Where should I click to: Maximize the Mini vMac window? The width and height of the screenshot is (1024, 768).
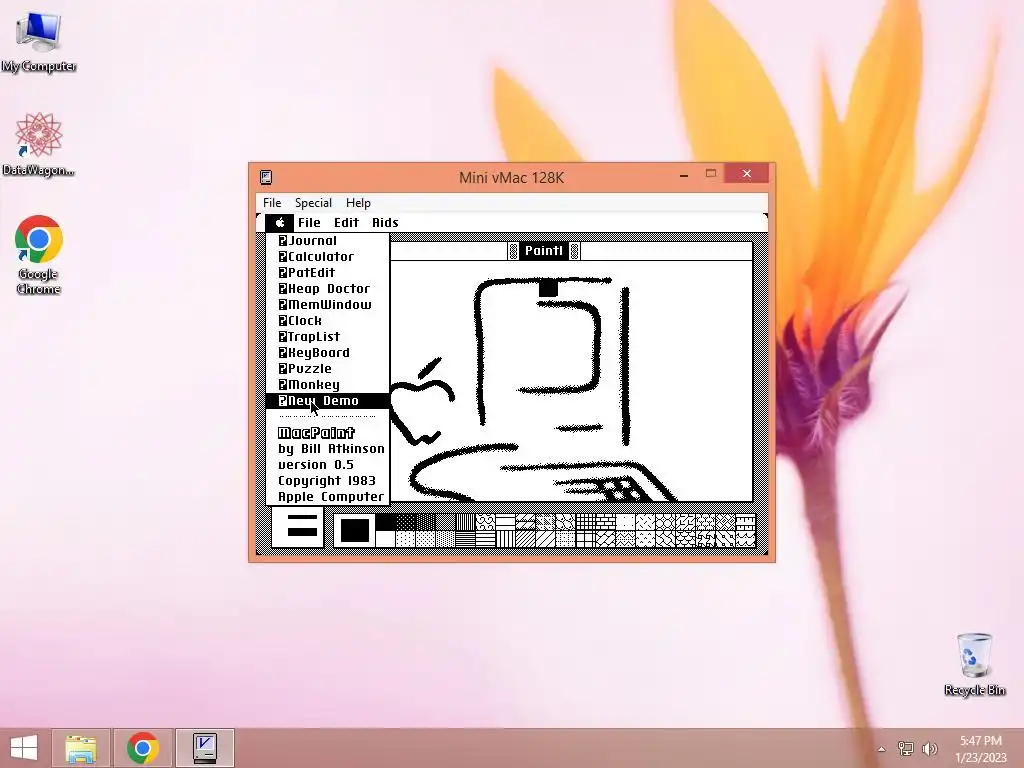click(711, 174)
